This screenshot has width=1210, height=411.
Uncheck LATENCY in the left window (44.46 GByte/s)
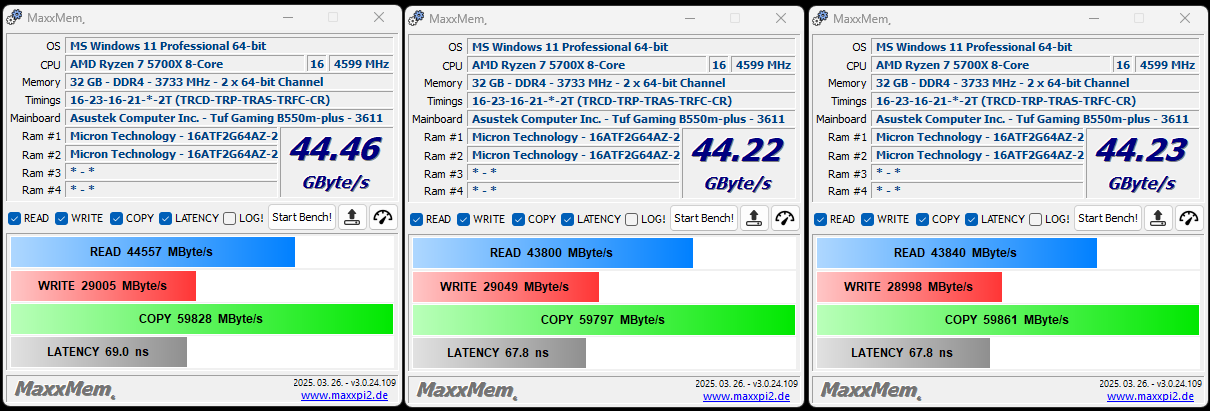165,219
